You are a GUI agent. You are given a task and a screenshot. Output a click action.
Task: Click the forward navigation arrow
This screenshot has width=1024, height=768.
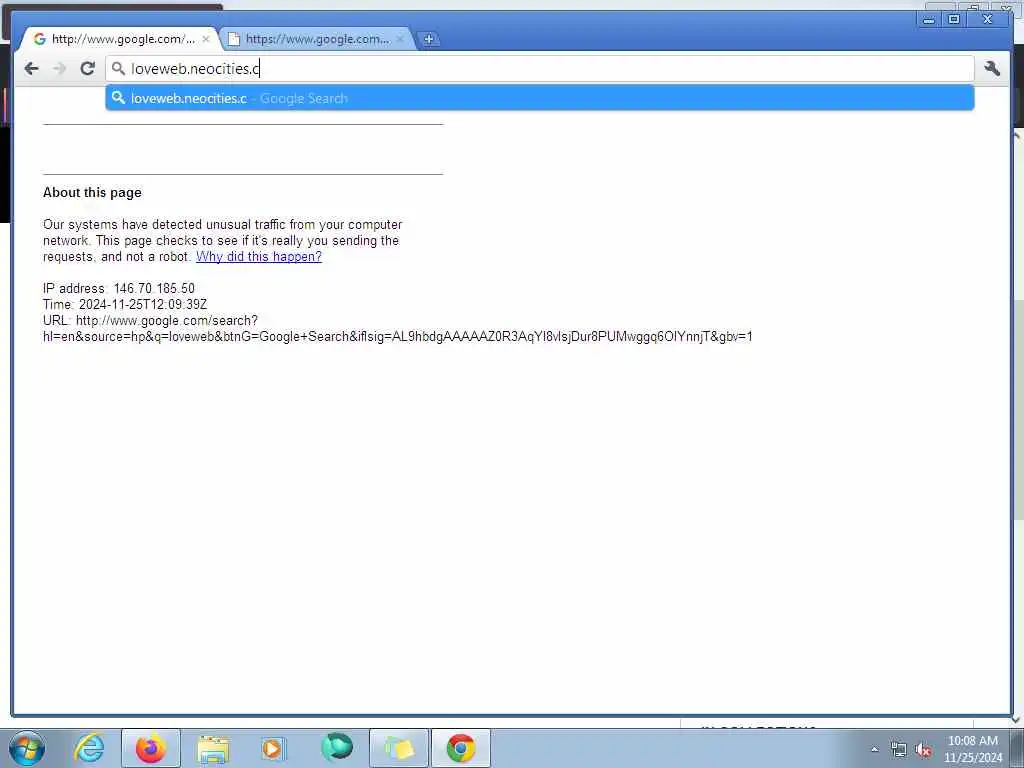pyautogui.click(x=59, y=69)
